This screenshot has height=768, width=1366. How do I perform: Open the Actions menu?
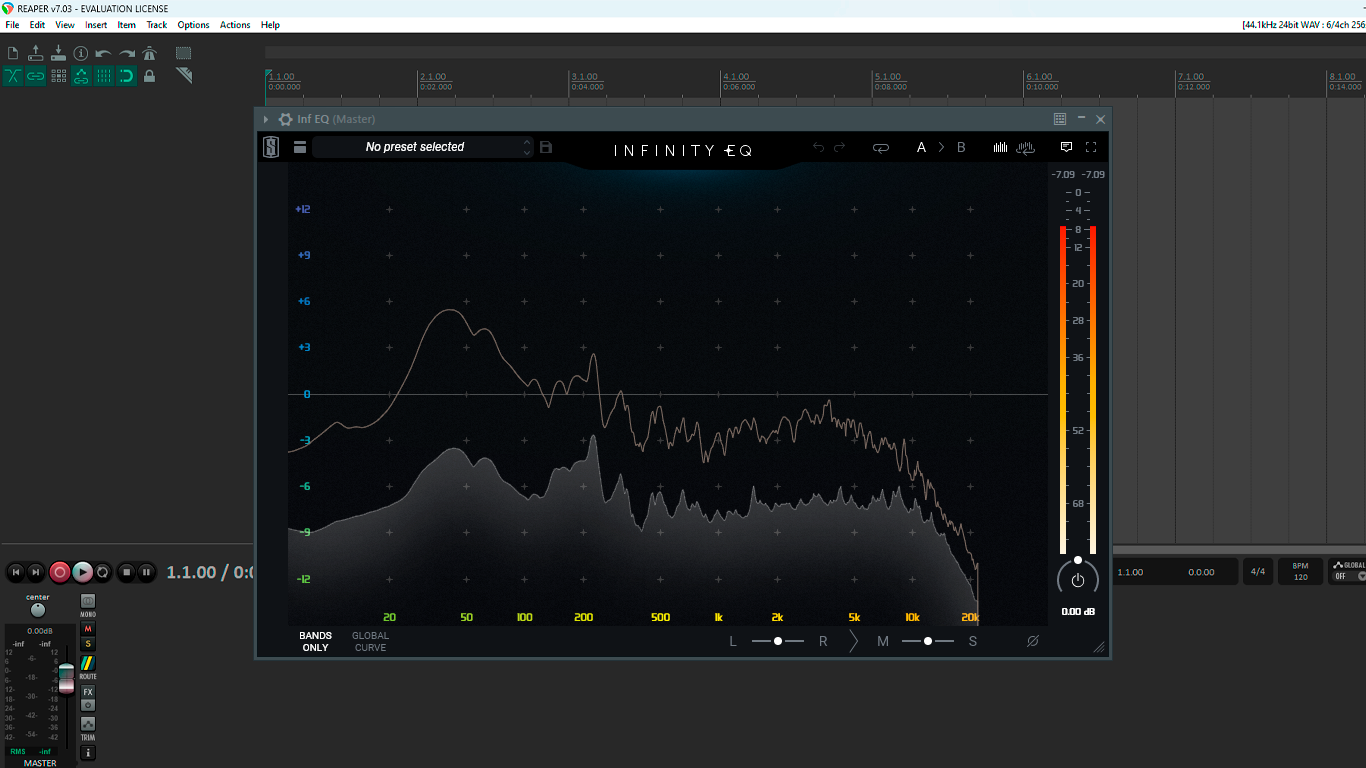pos(235,25)
